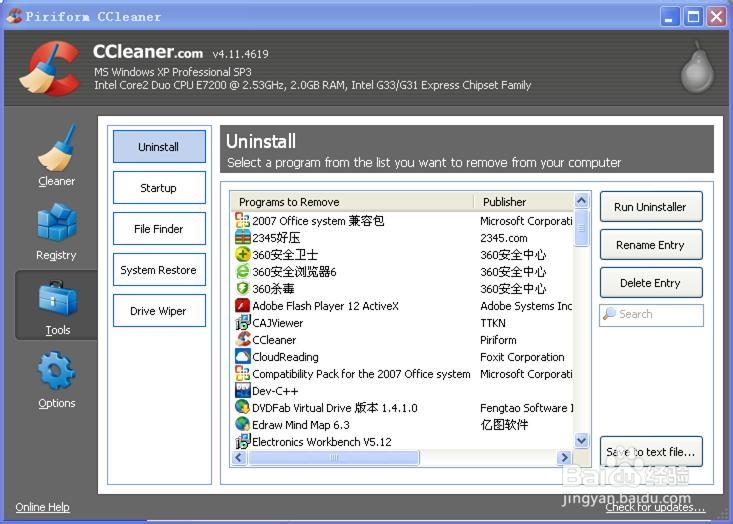Image resolution: width=733 pixels, height=524 pixels.
Task: Select the Edraw Mind Map 6.3 row
Action: coord(403,425)
